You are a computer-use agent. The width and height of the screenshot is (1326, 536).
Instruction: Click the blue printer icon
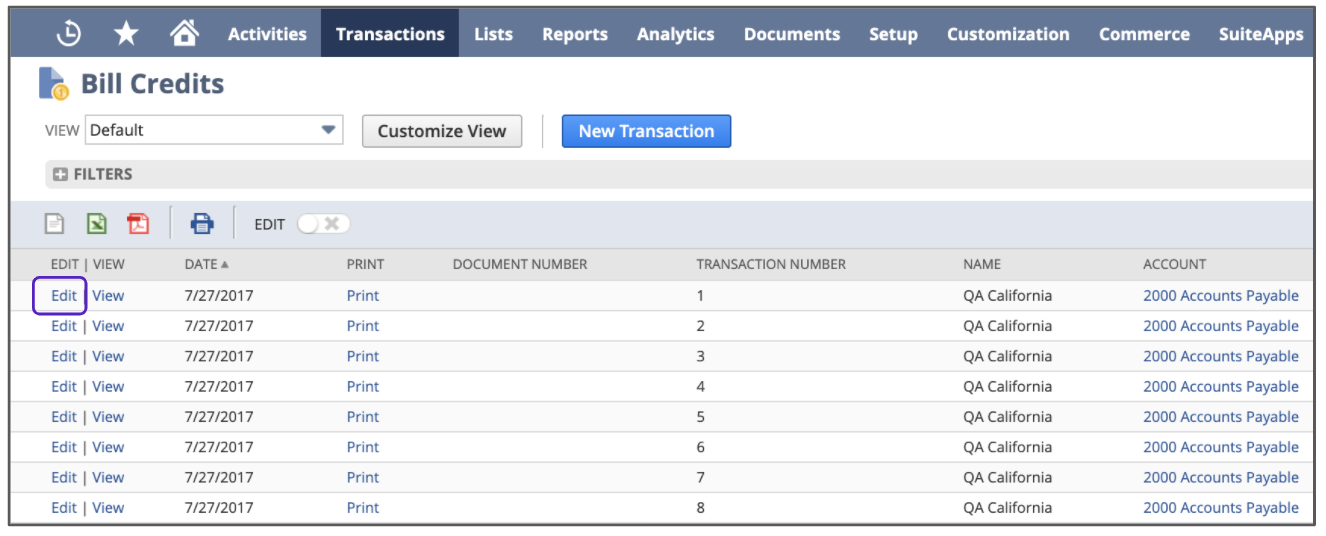pos(202,224)
